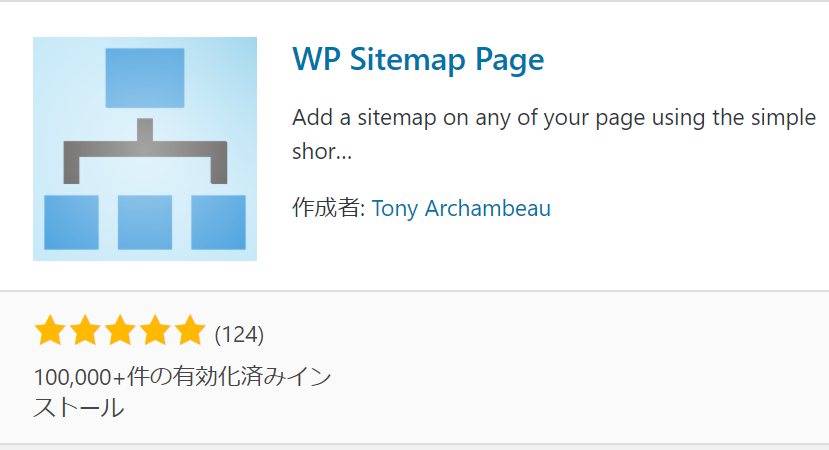Click the bottom-middle blue square of sitemap icon
Image resolution: width=829 pixels, height=450 pixels.
[x=145, y=222]
